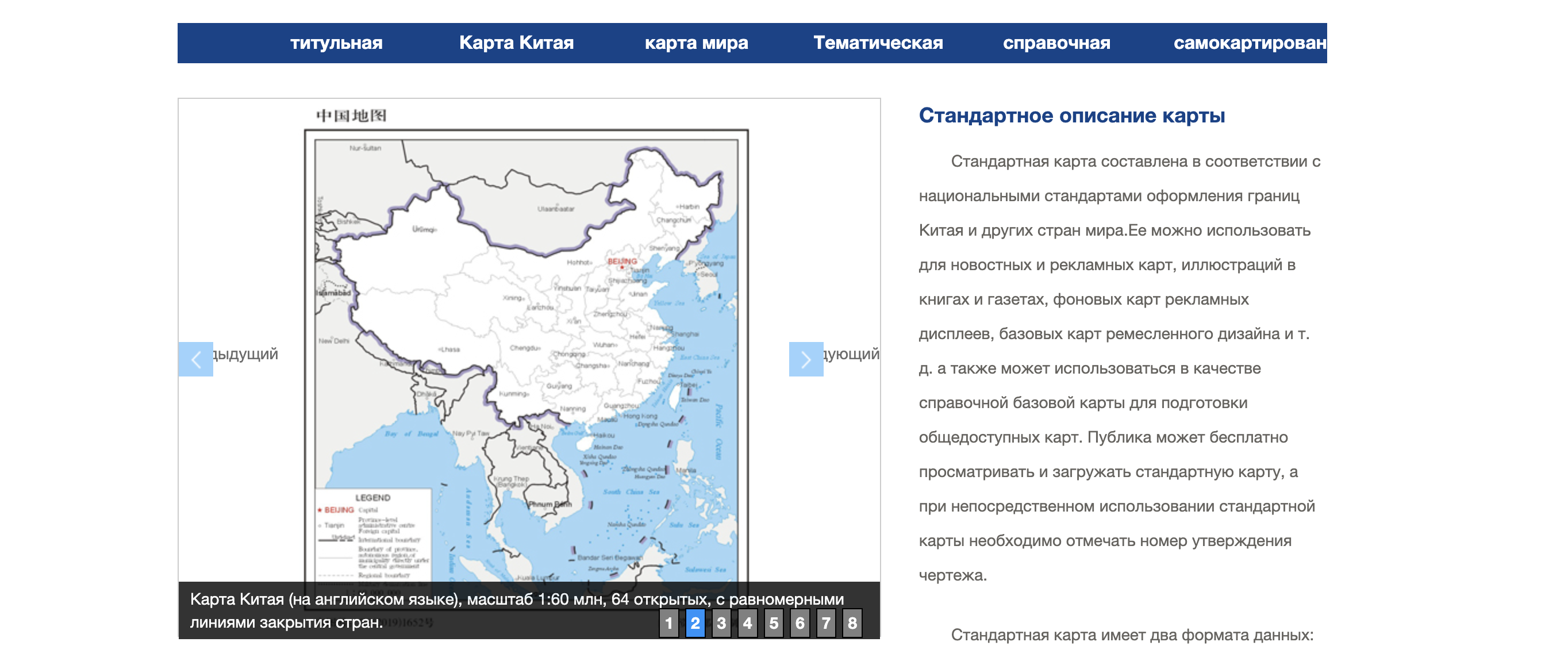The width and height of the screenshot is (1568, 661).
Task: Switch to carousel slide 4
Action: pos(747,622)
